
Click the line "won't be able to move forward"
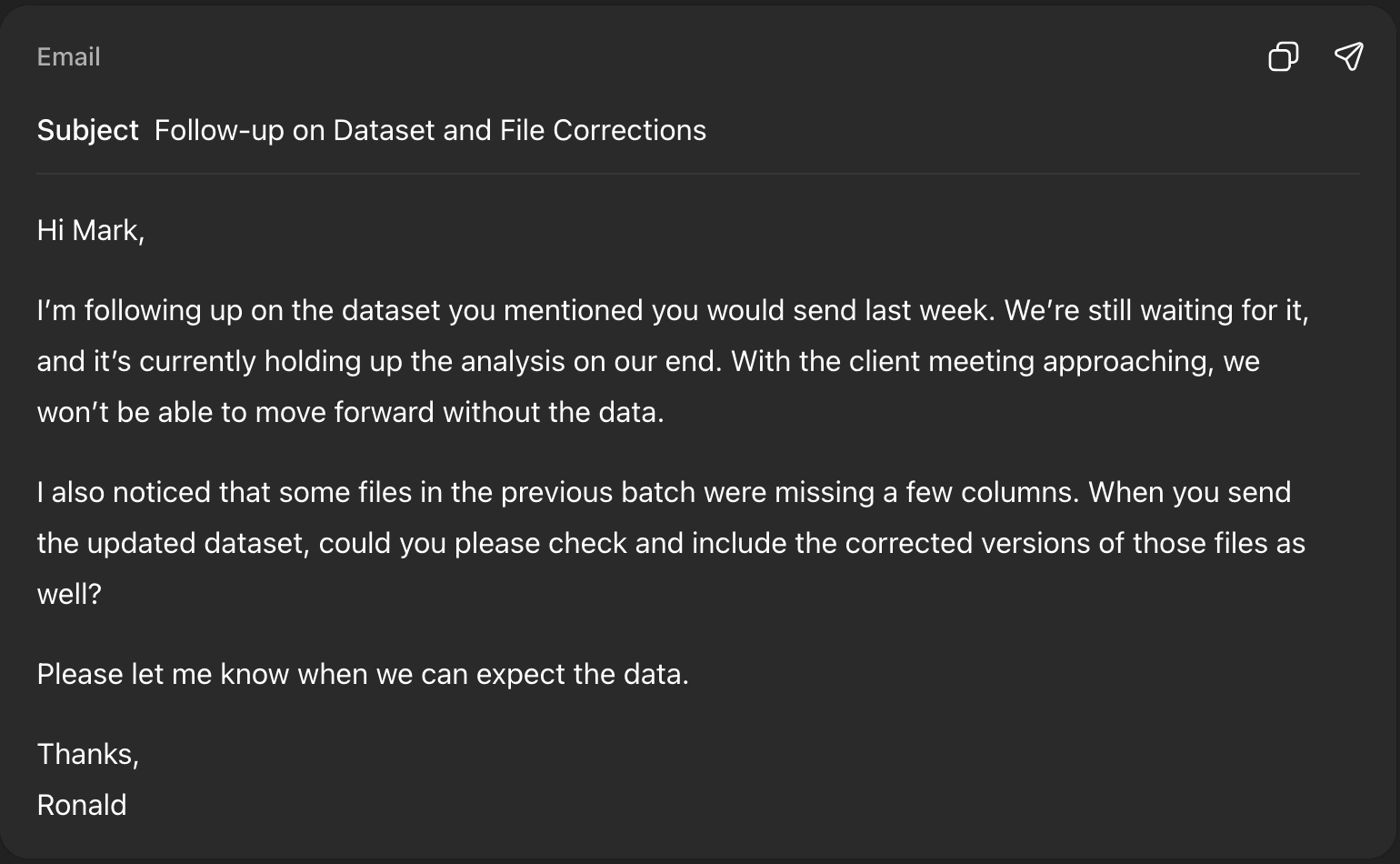coord(350,412)
